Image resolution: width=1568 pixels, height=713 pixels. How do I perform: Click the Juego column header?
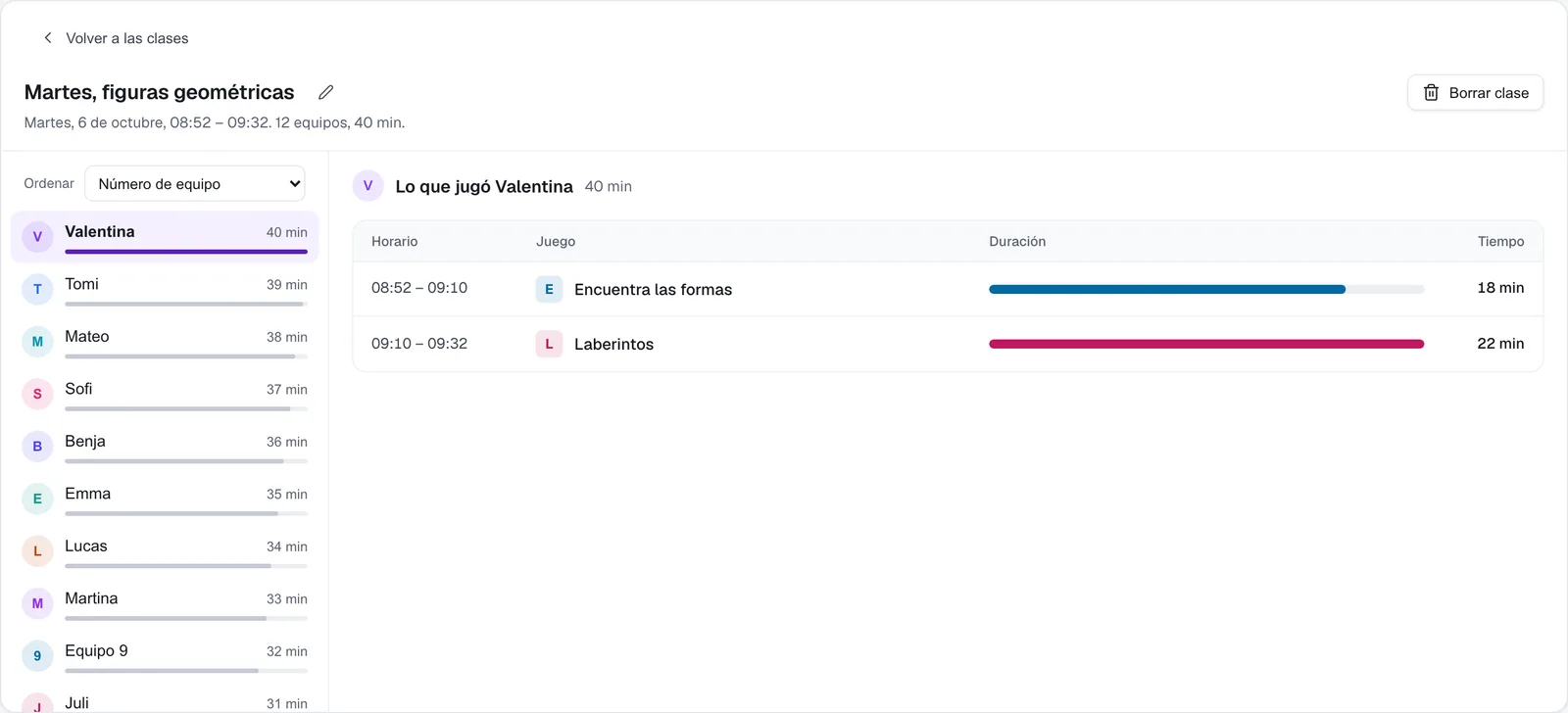coord(556,241)
